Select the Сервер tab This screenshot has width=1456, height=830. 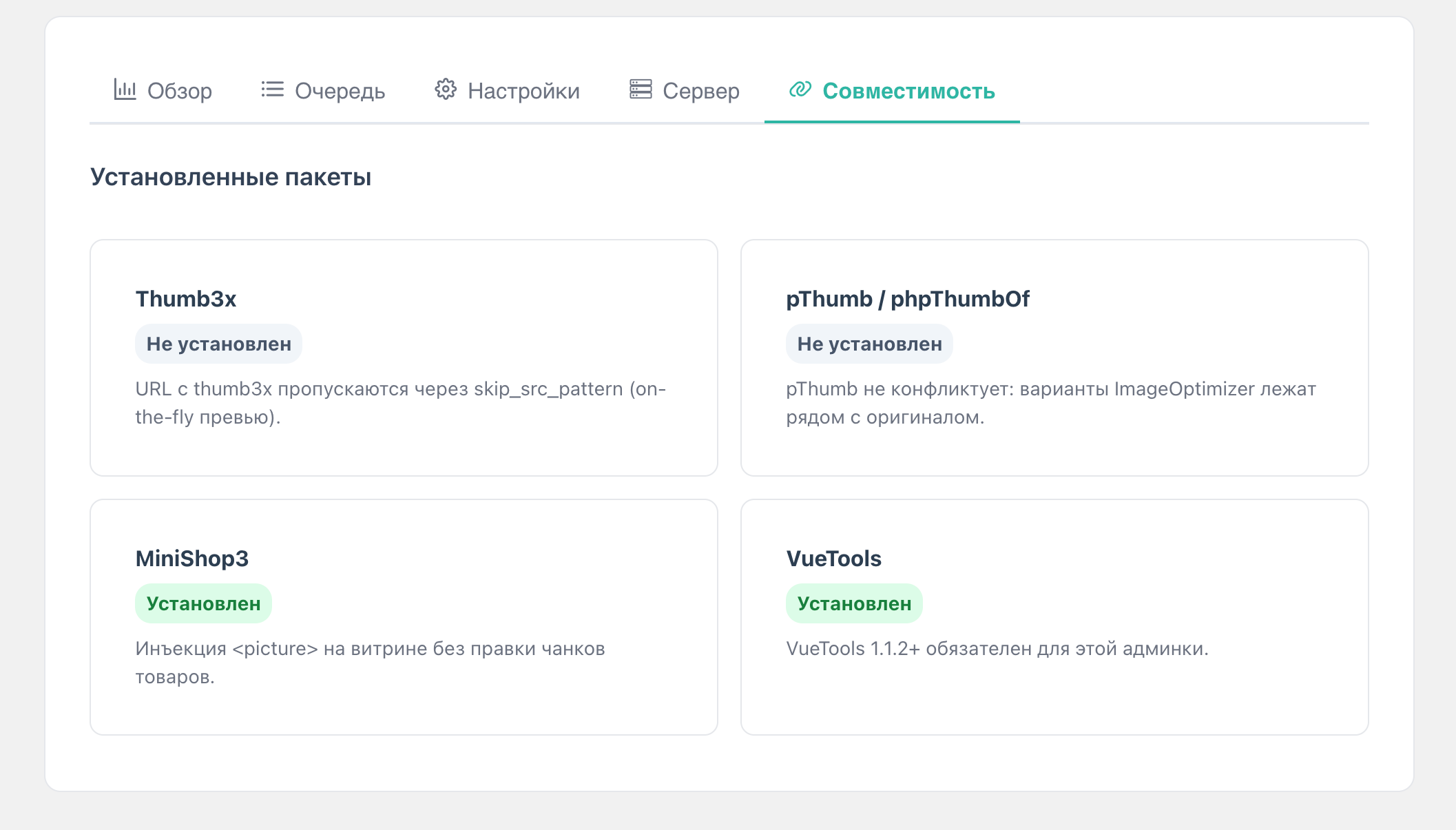click(685, 91)
